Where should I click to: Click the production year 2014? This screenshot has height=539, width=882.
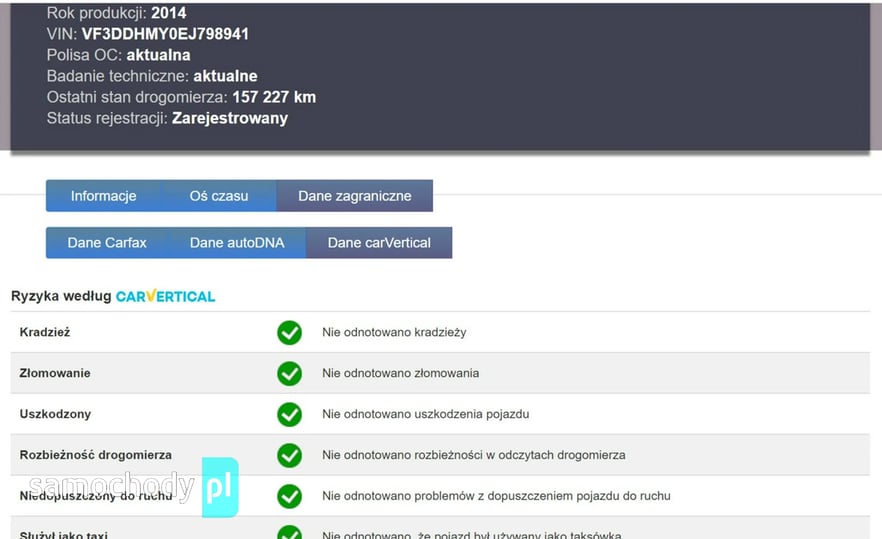[169, 13]
